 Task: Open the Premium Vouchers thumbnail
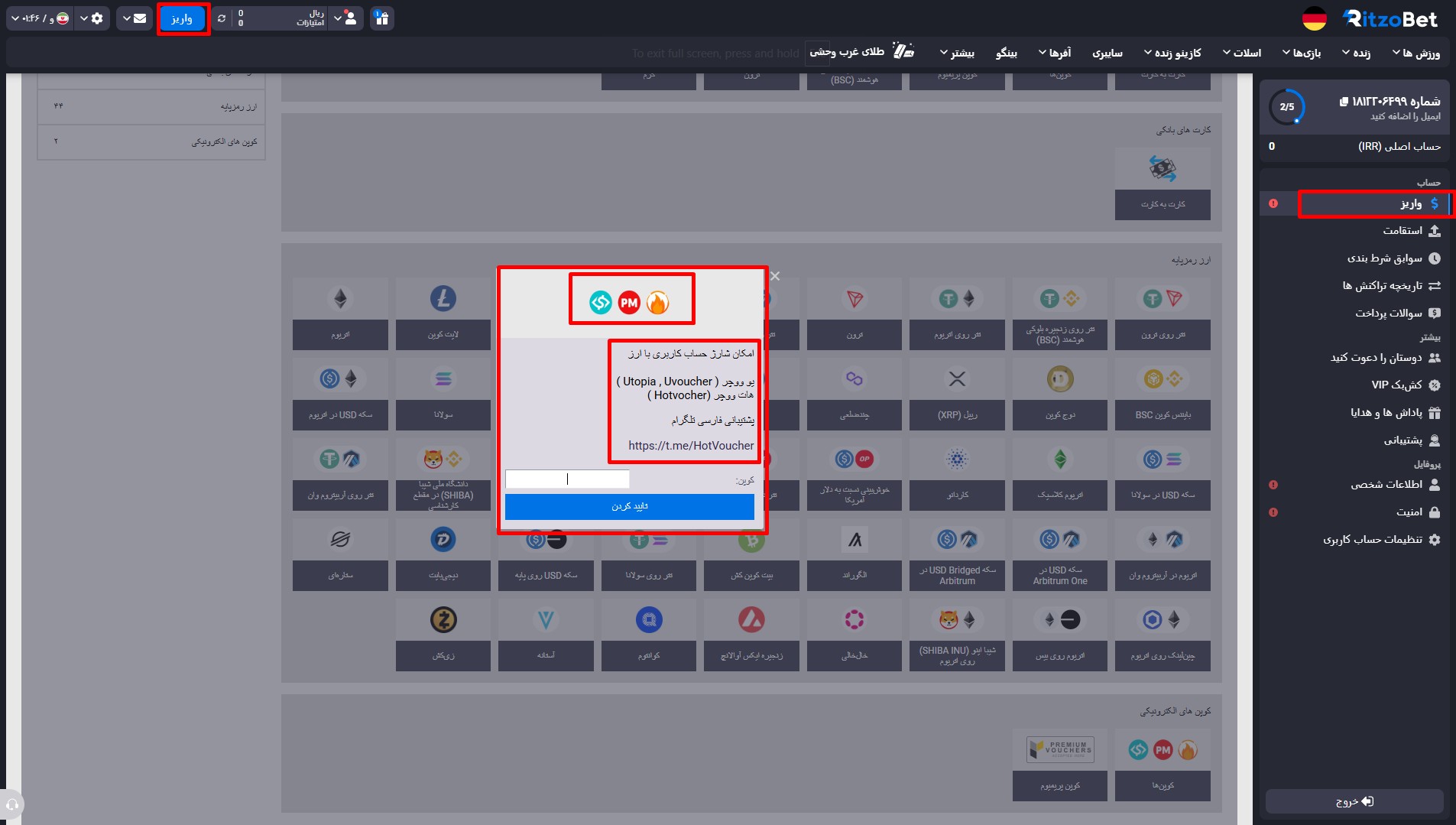click(1060, 749)
